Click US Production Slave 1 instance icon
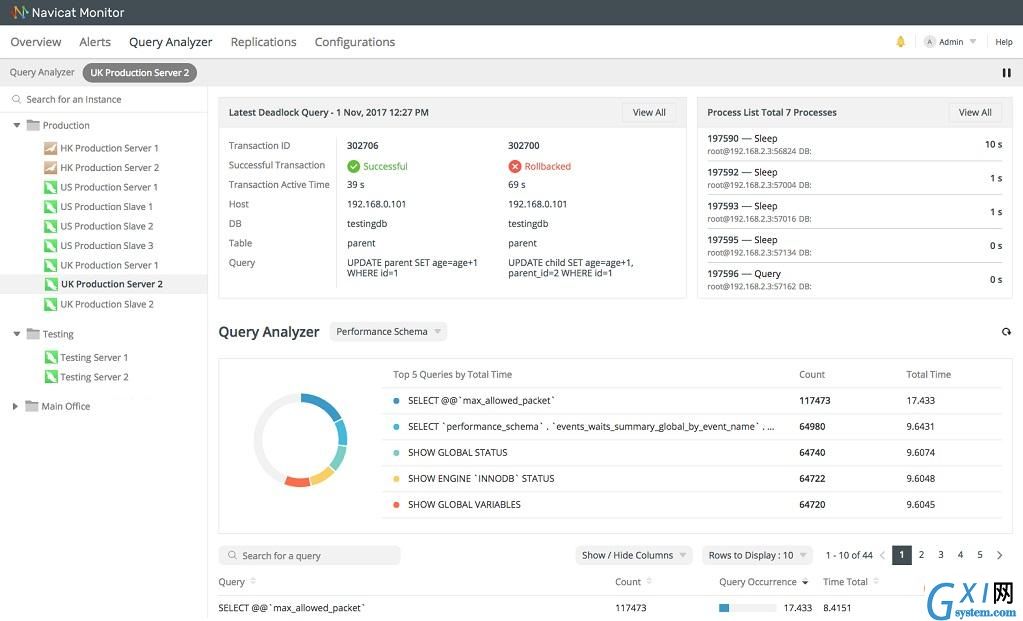The width and height of the screenshot is (1023, 621). point(50,207)
